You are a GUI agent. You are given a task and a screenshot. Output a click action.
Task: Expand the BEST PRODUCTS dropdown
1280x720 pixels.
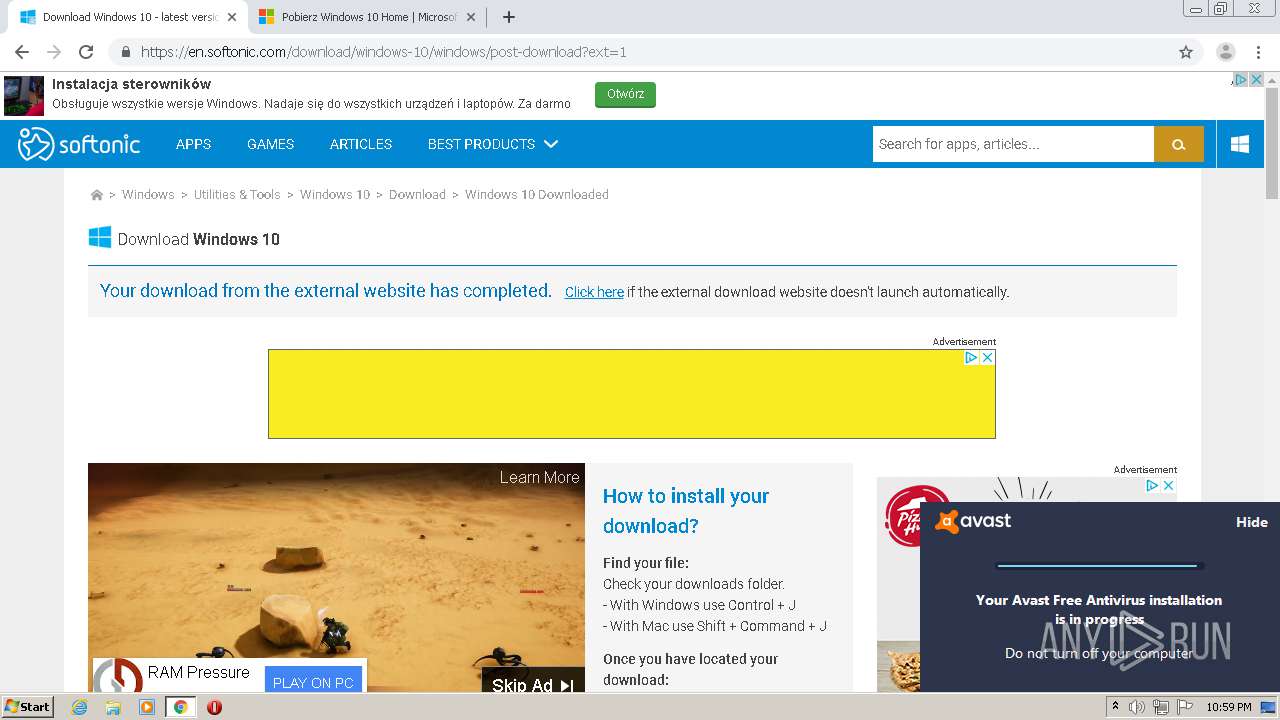pyautogui.click(x=493, y=144)
